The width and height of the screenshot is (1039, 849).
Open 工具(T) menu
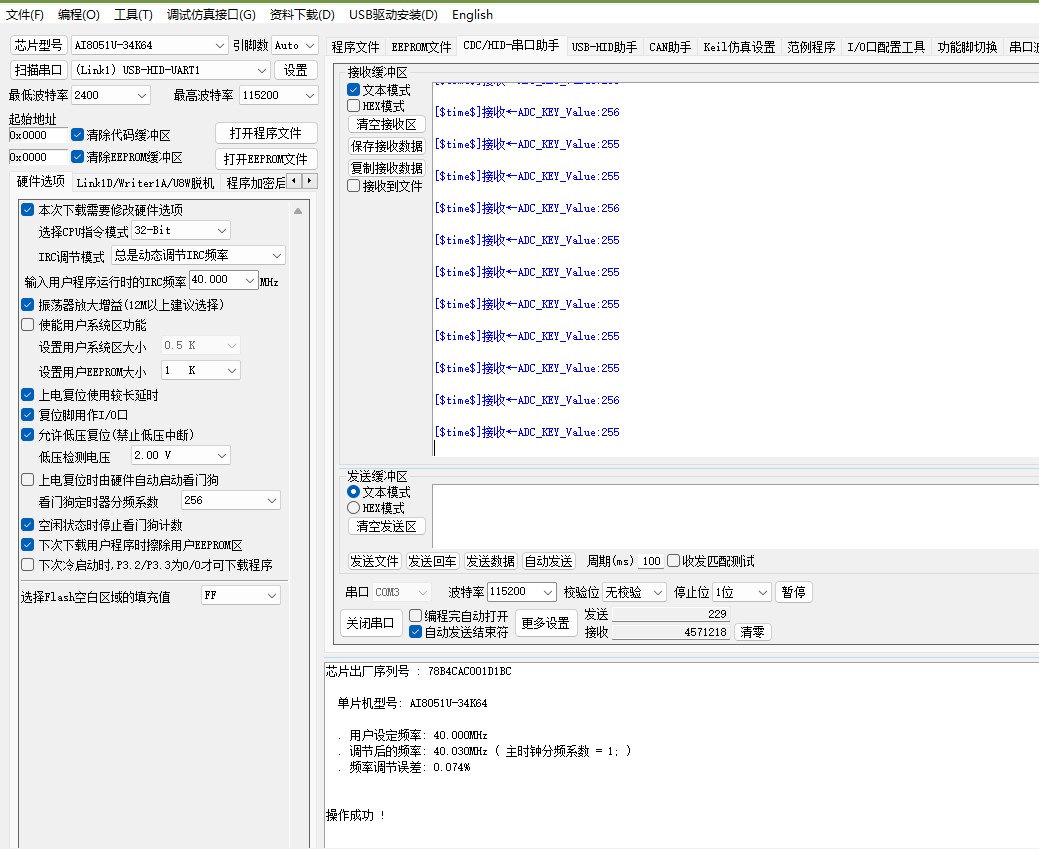pyautogui.click(x=133, y=15)
